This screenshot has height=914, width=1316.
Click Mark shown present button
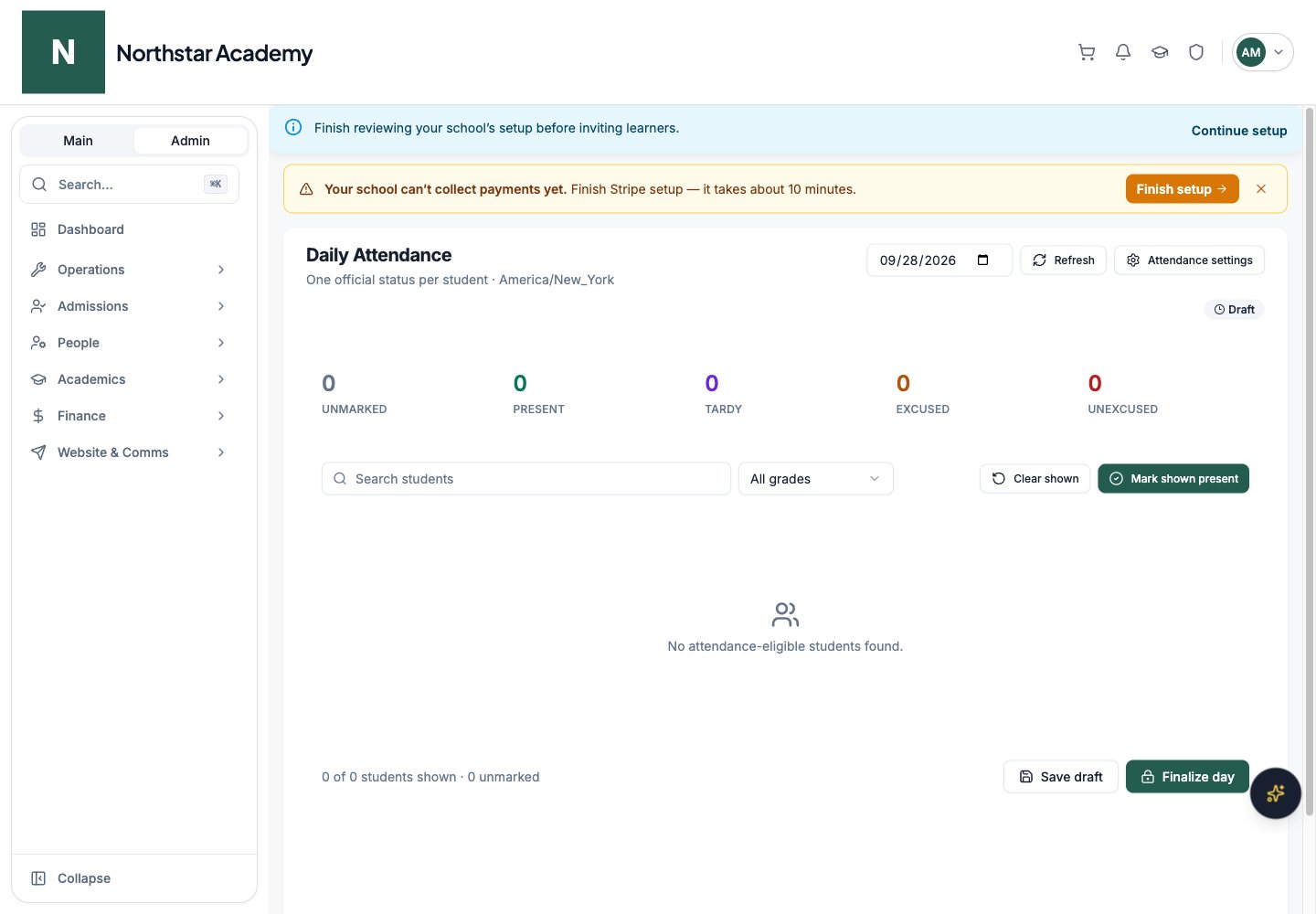1173,479
